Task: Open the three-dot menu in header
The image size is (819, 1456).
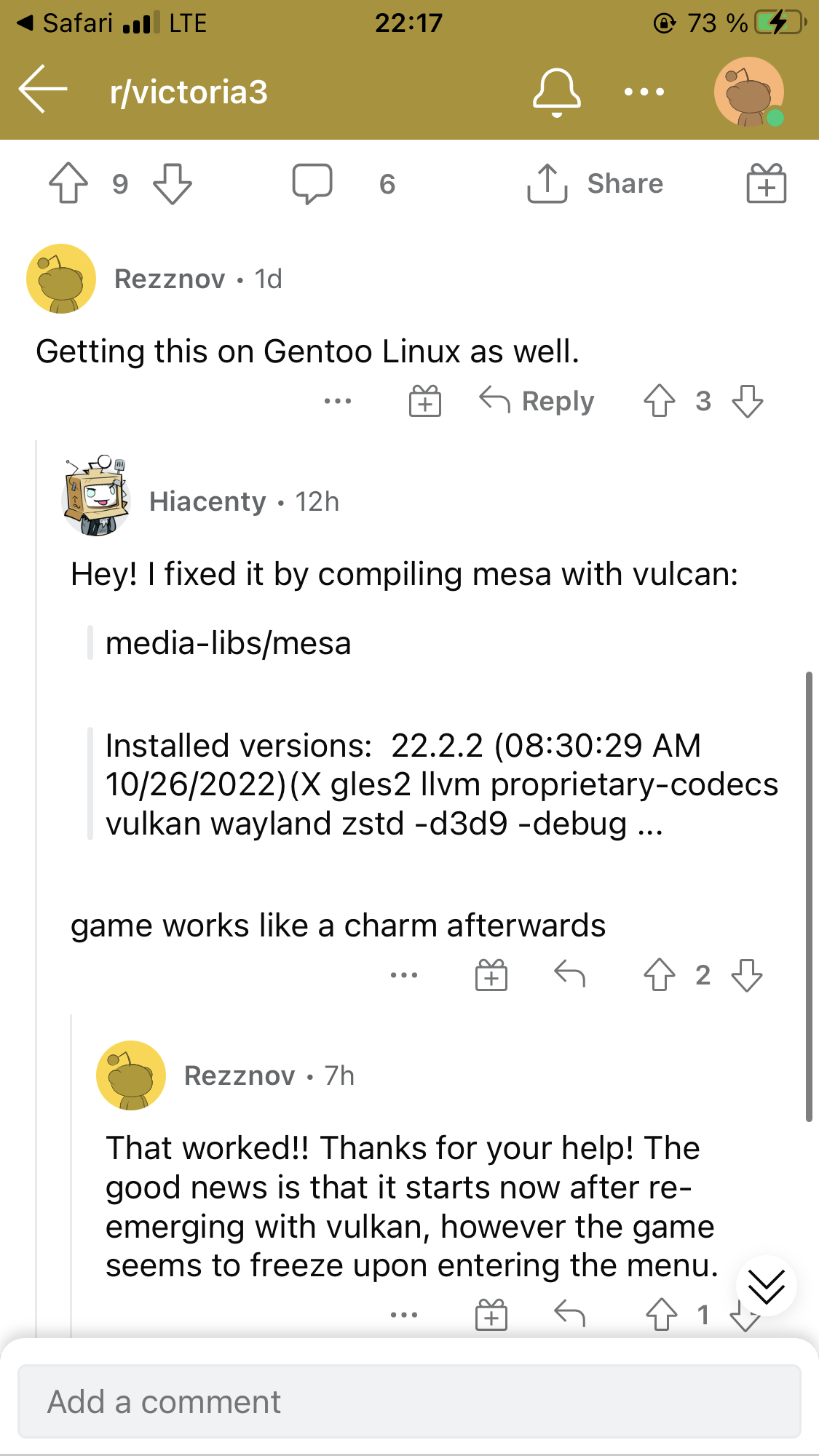Action: (644, 92)
